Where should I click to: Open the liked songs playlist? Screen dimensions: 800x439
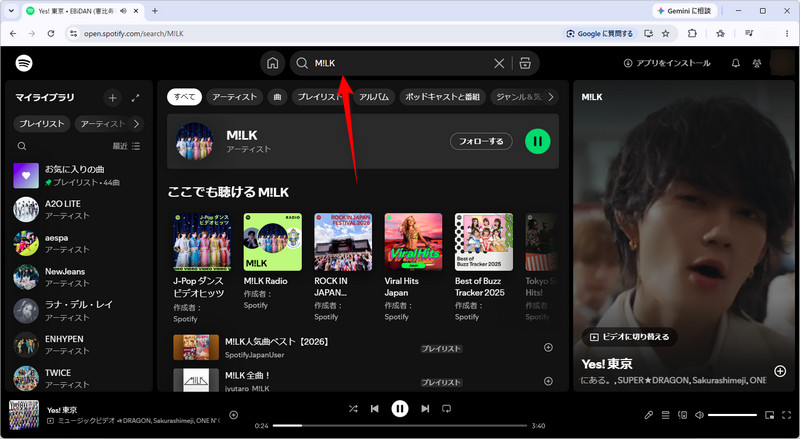[79, 176]
